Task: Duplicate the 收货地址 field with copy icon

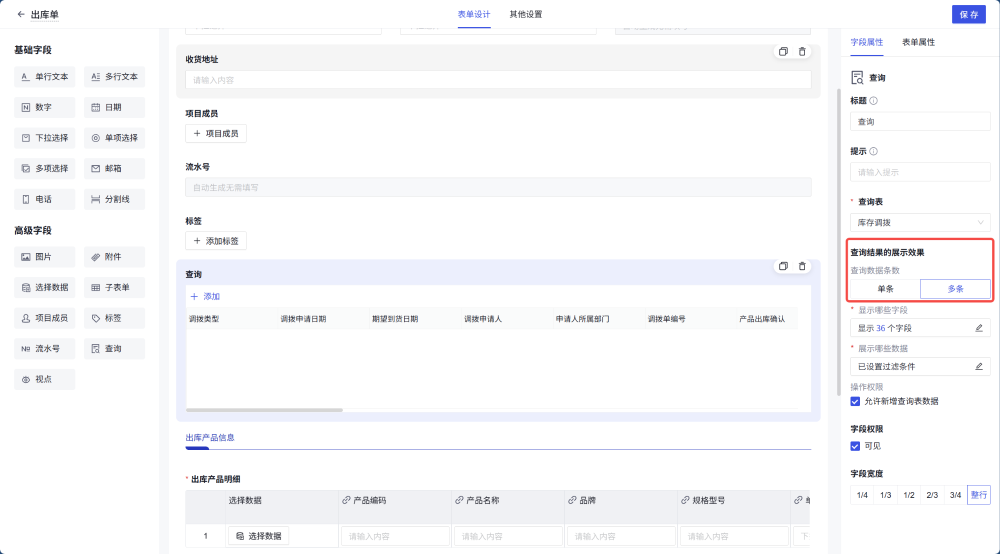Action: tap(783, 52)
